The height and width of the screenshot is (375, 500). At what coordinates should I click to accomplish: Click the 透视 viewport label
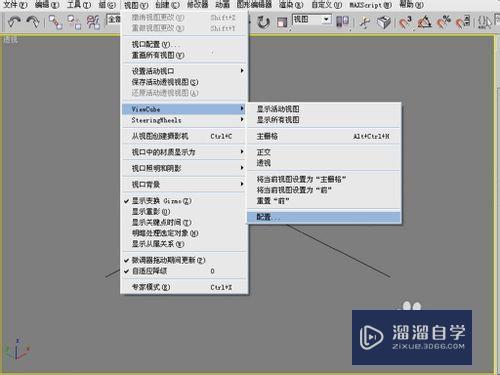coord(10,40)
